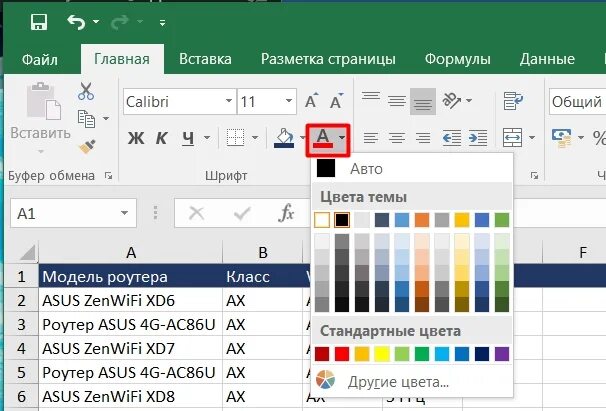
Task: Insert function with fx button
Action: pos(286,213)
